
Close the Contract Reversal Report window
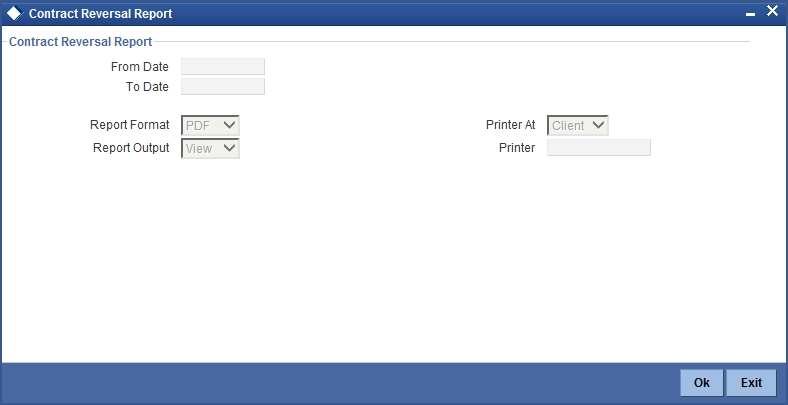coord(772,11)
